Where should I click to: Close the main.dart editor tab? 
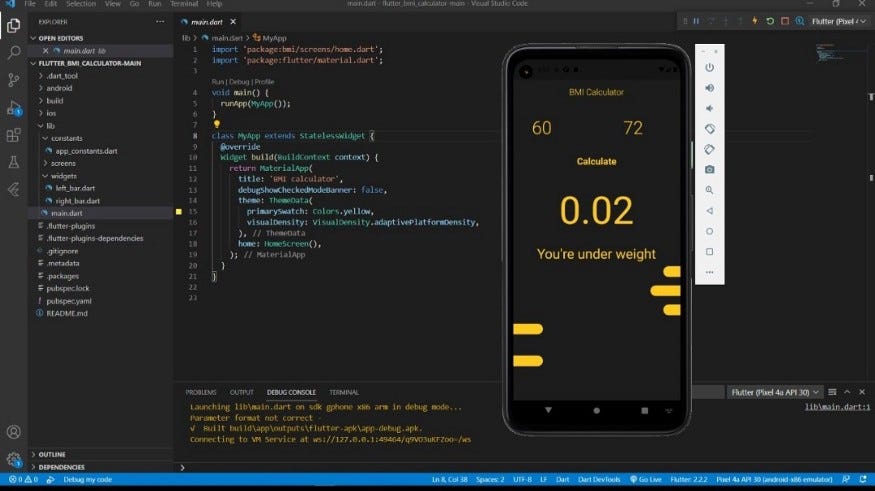(x=233, y=22)
